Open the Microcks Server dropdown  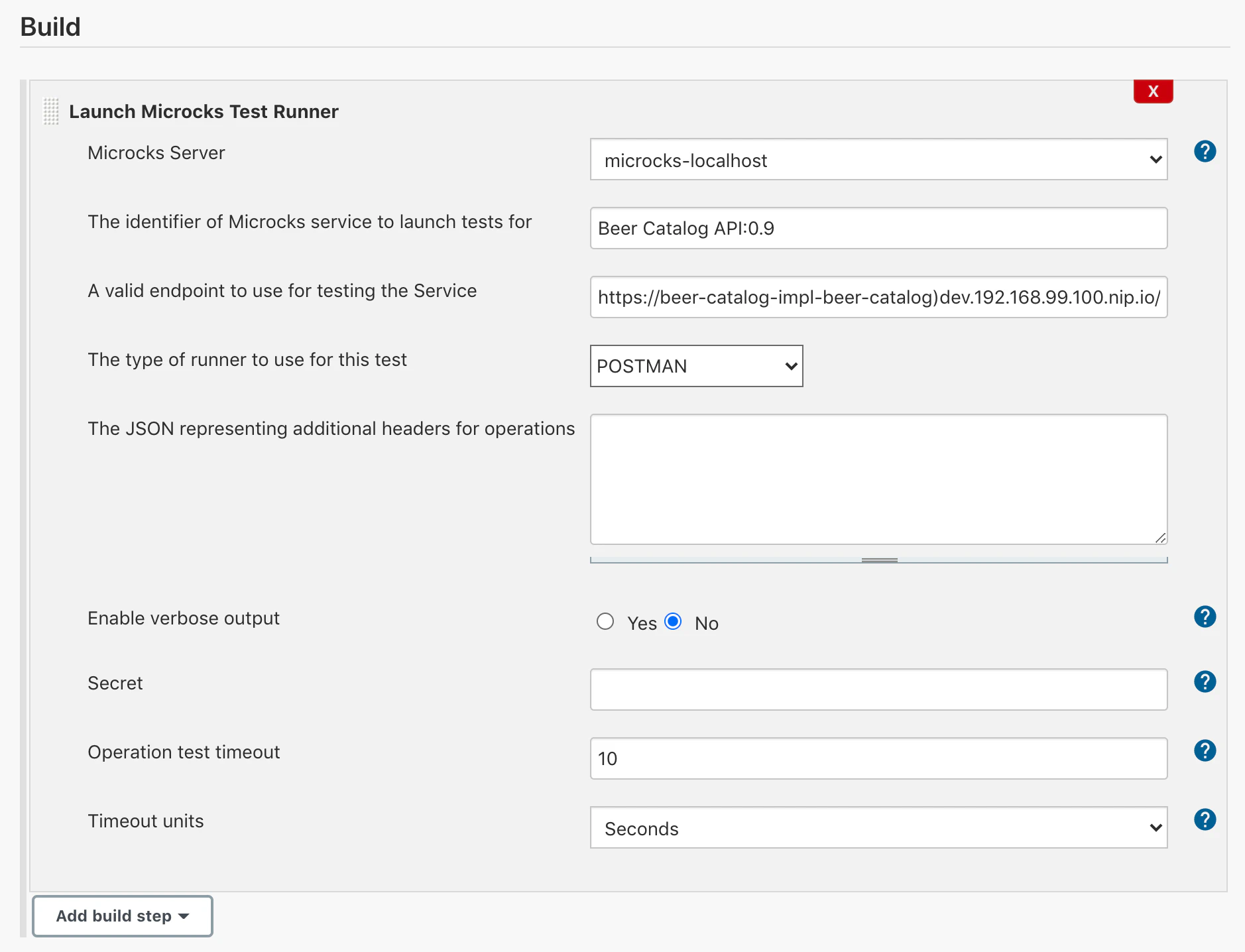click(x=878, y=160)
